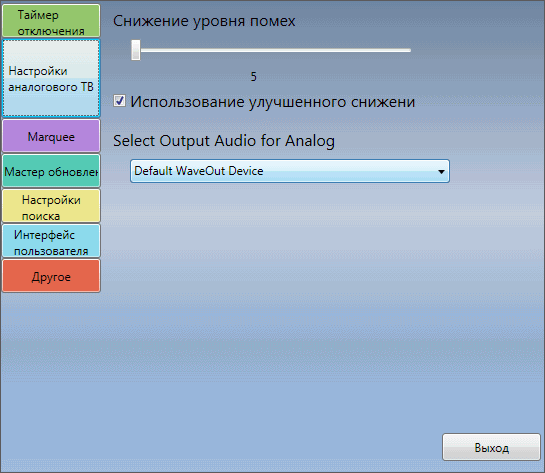Open the Интерфейс пользователя tab
This screenshot has height=473, width=545.
(51, 241)
